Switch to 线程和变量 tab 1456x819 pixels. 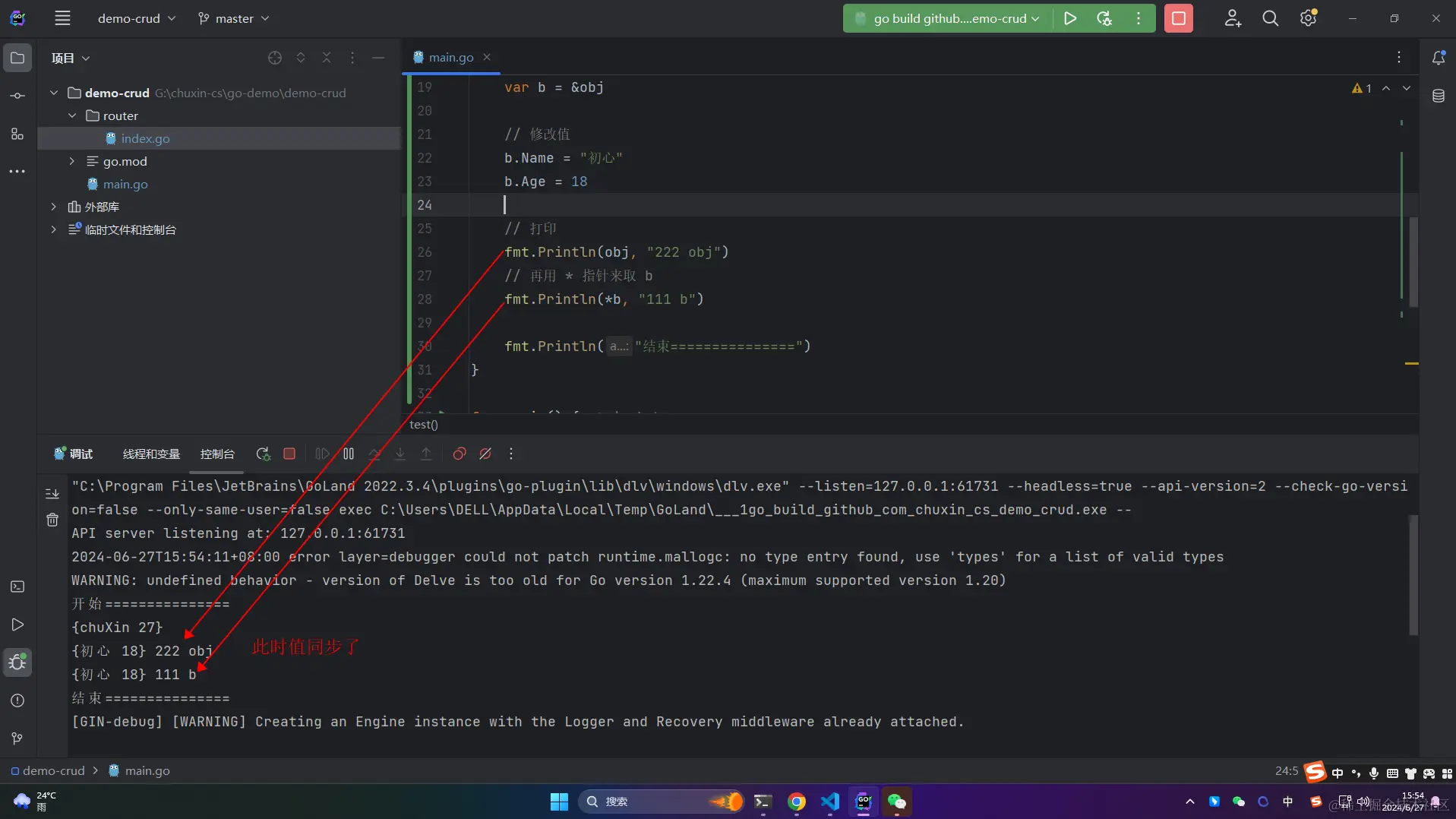click(x=151, y=454)
